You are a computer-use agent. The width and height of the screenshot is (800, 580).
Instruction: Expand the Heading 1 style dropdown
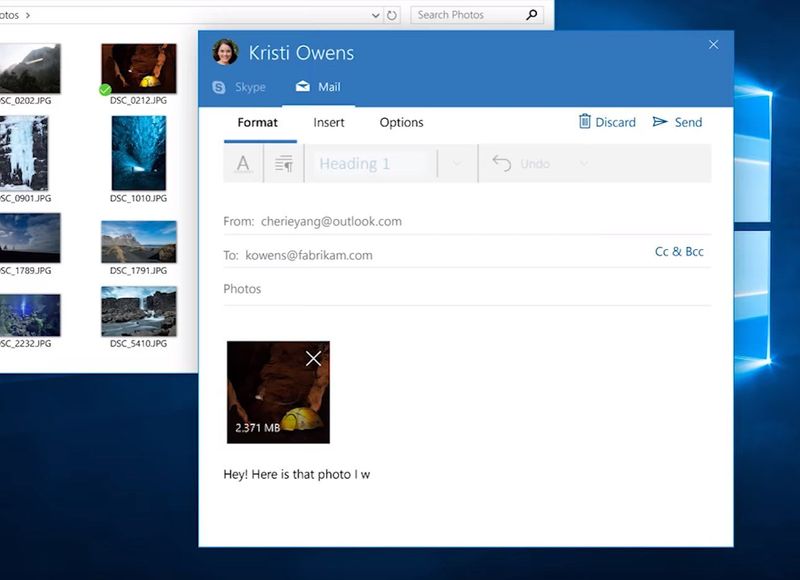pyautogui.click(x=456, y=164)
